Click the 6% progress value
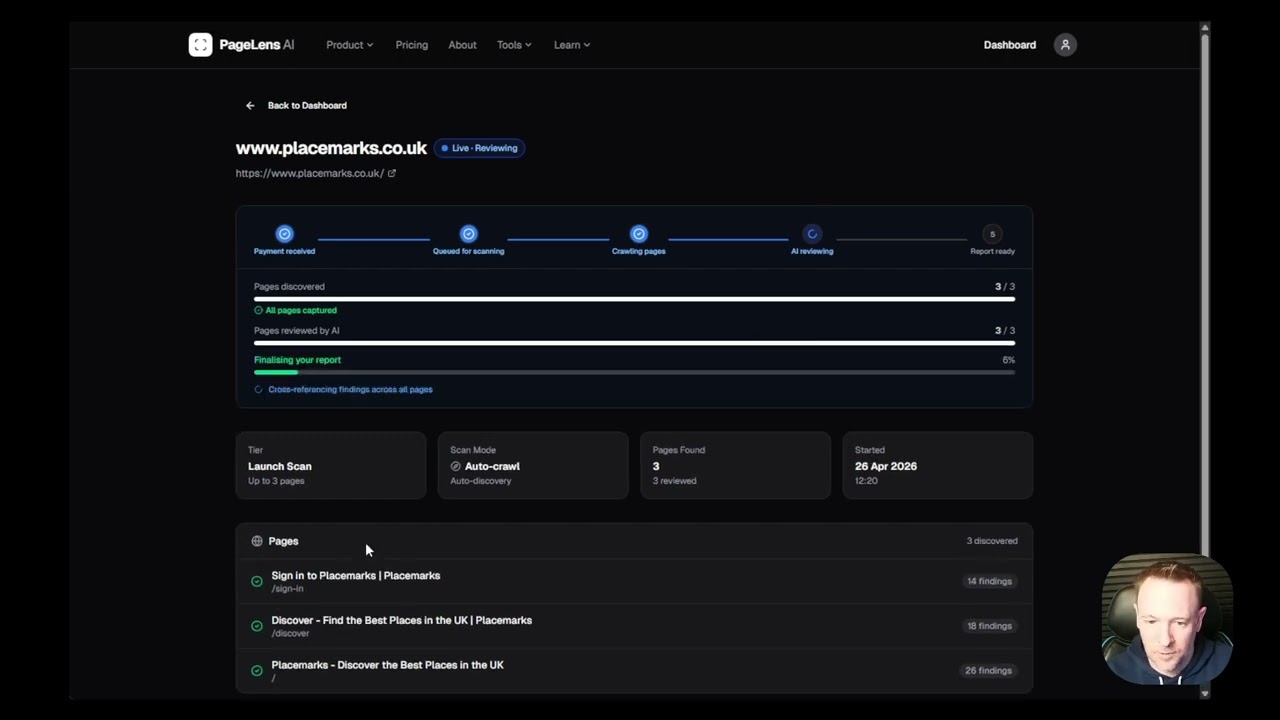 [1008, 360]
